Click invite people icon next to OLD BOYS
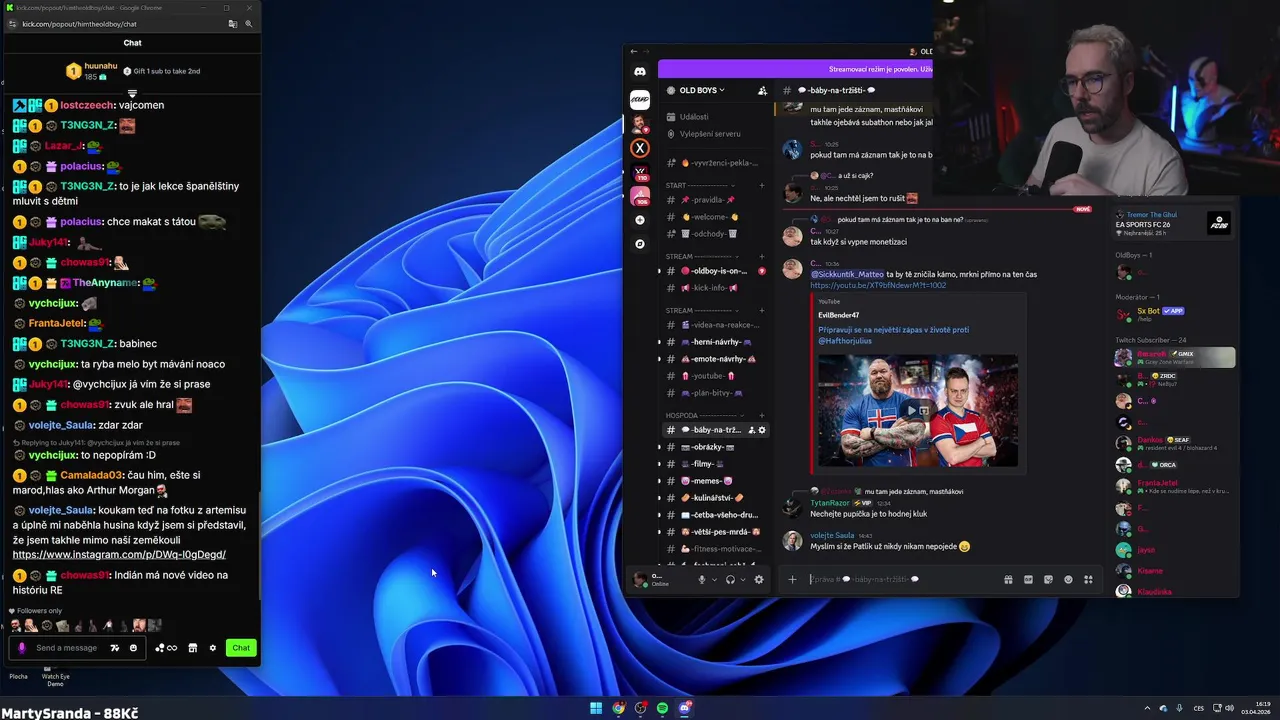This screenshot has height=720, width=1280. (762, 90)
